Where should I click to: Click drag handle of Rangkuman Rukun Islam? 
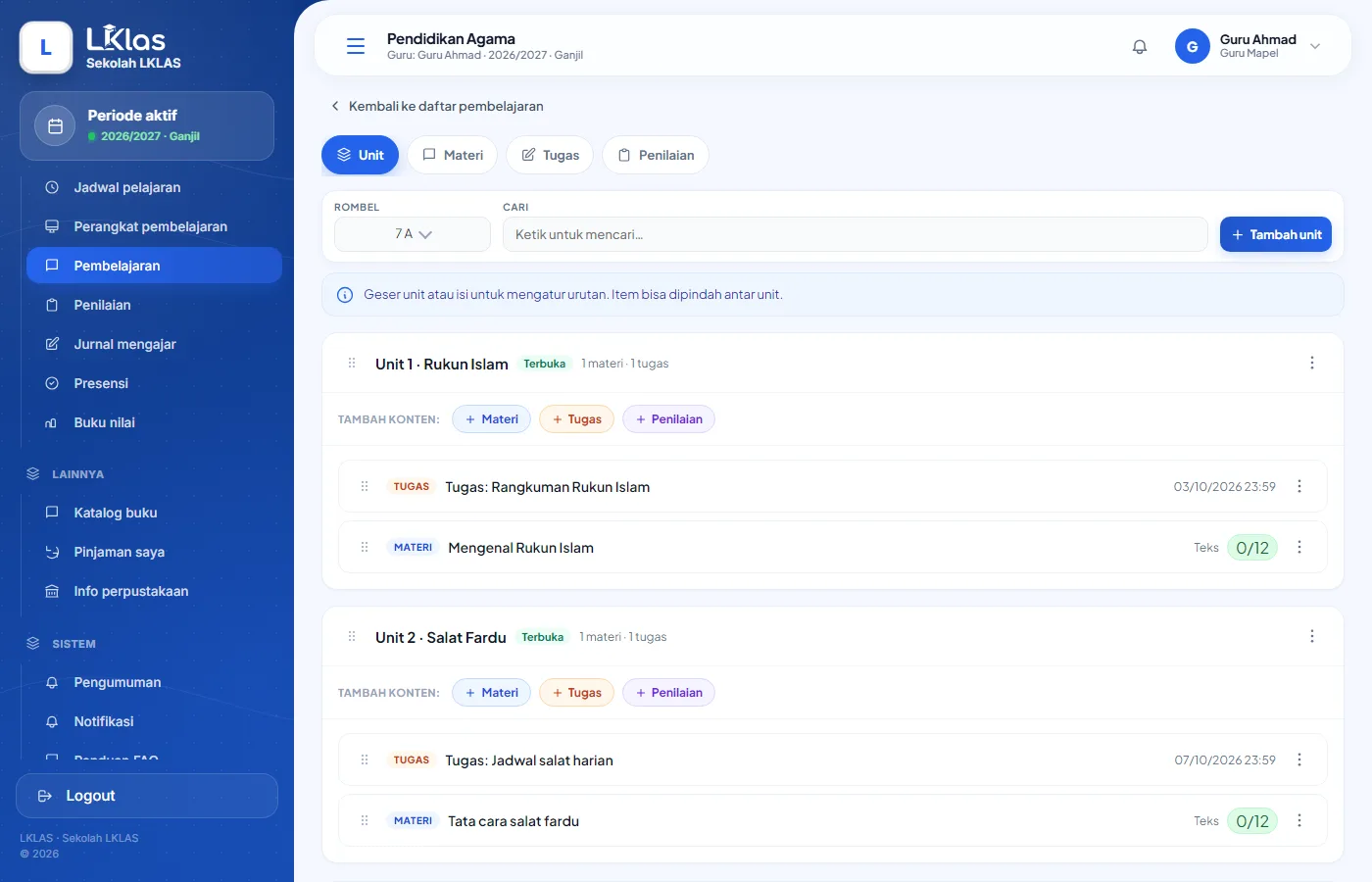coord(365,486)
